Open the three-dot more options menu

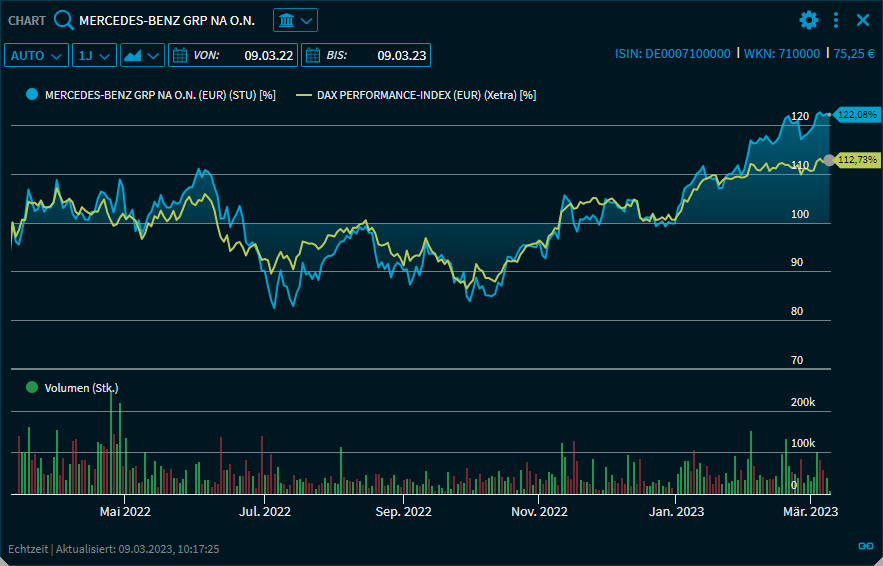point(836,20)
